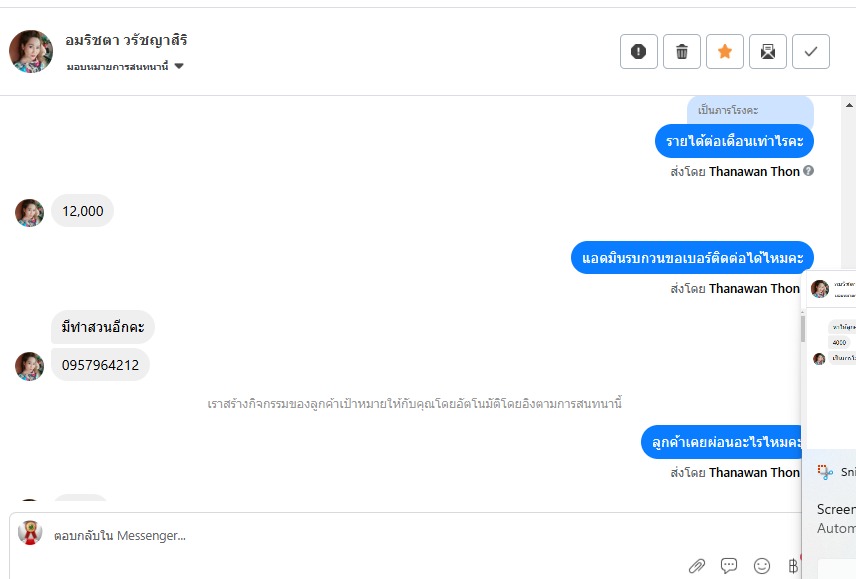Click the baht payment request icon
The height and width of the screenshot is (579, 856).
point(793,565)
